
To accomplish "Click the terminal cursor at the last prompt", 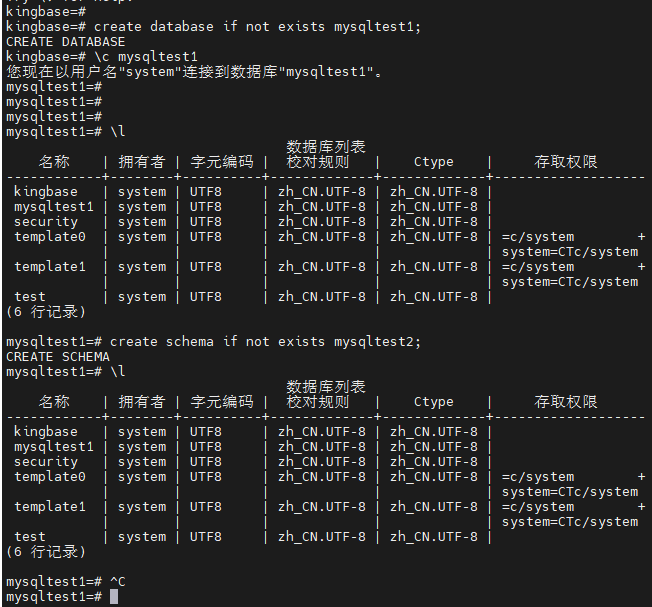I will (114, 597).
